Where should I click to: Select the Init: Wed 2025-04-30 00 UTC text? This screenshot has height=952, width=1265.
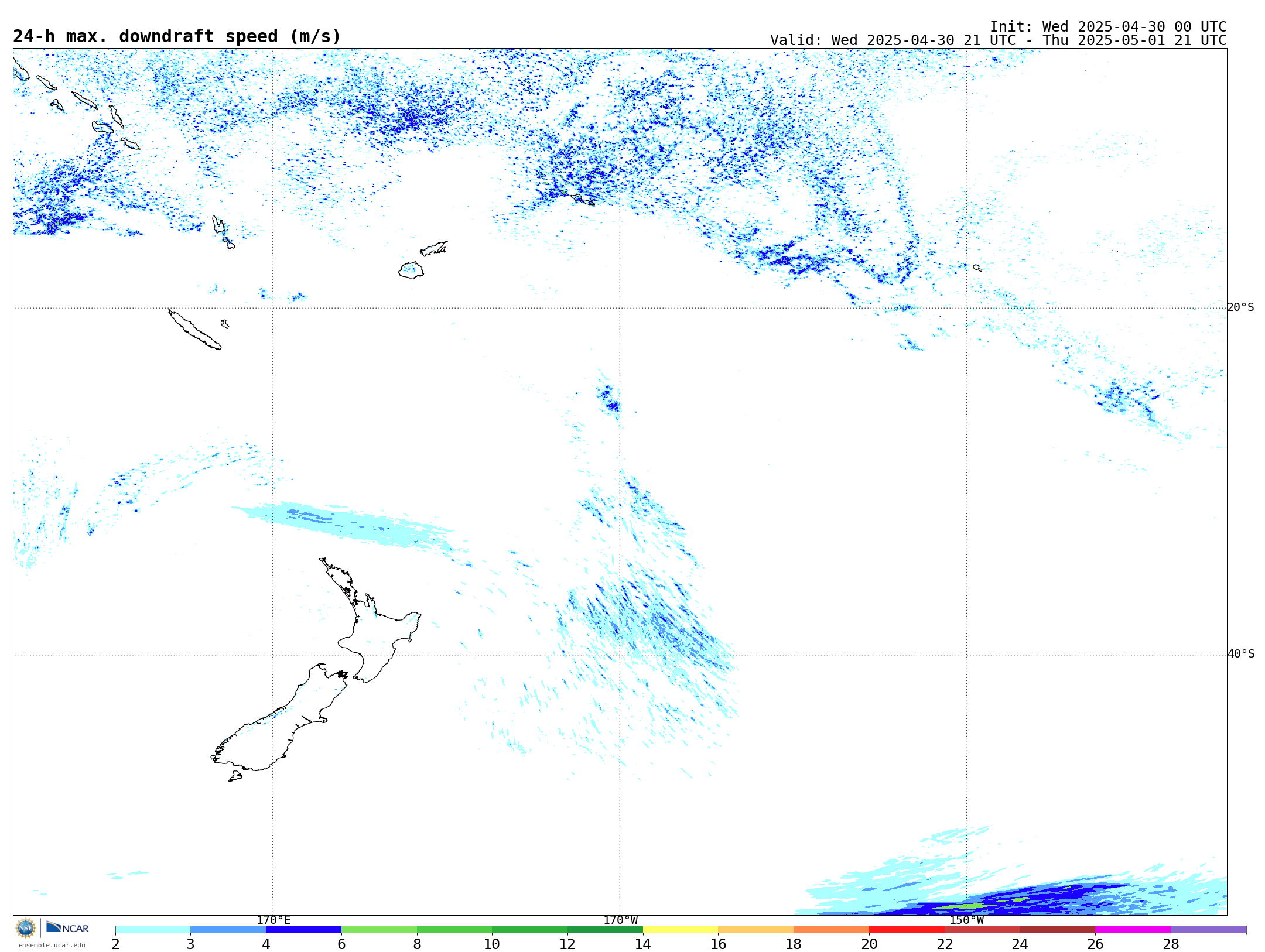click(1108, 27)
